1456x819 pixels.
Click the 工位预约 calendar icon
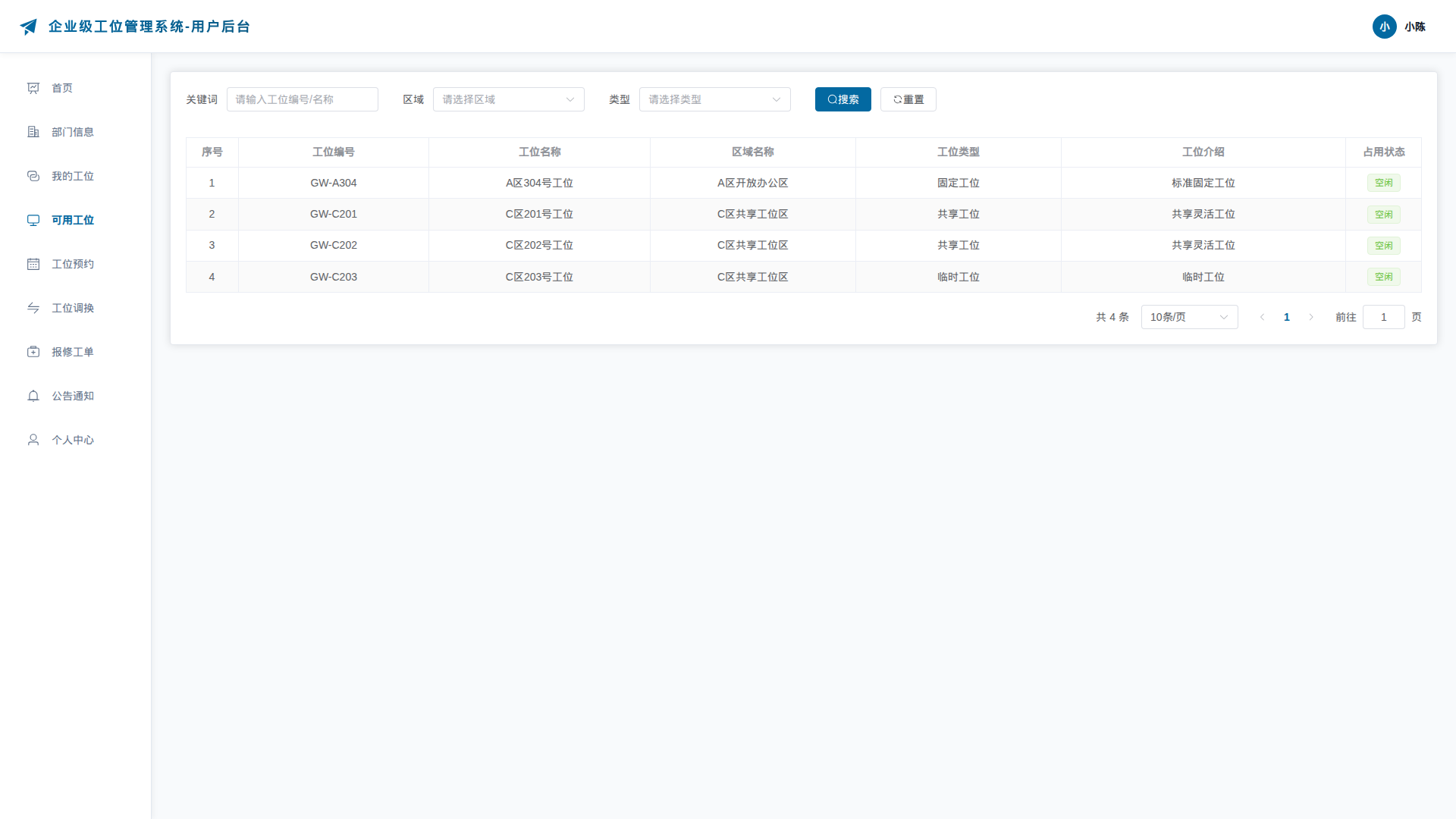pyautogui.click(x=33, y=264)
